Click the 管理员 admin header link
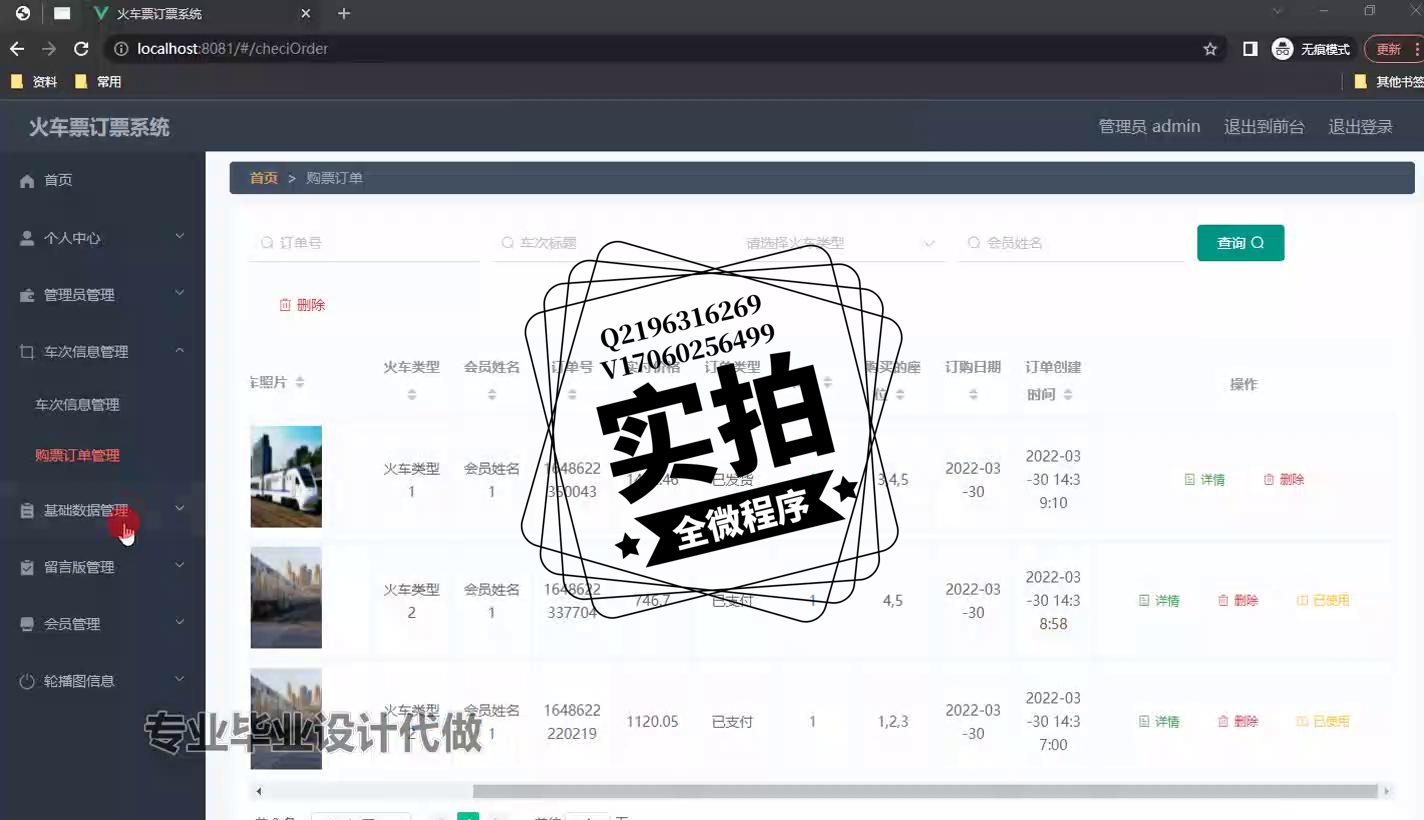 point(1149,126)
